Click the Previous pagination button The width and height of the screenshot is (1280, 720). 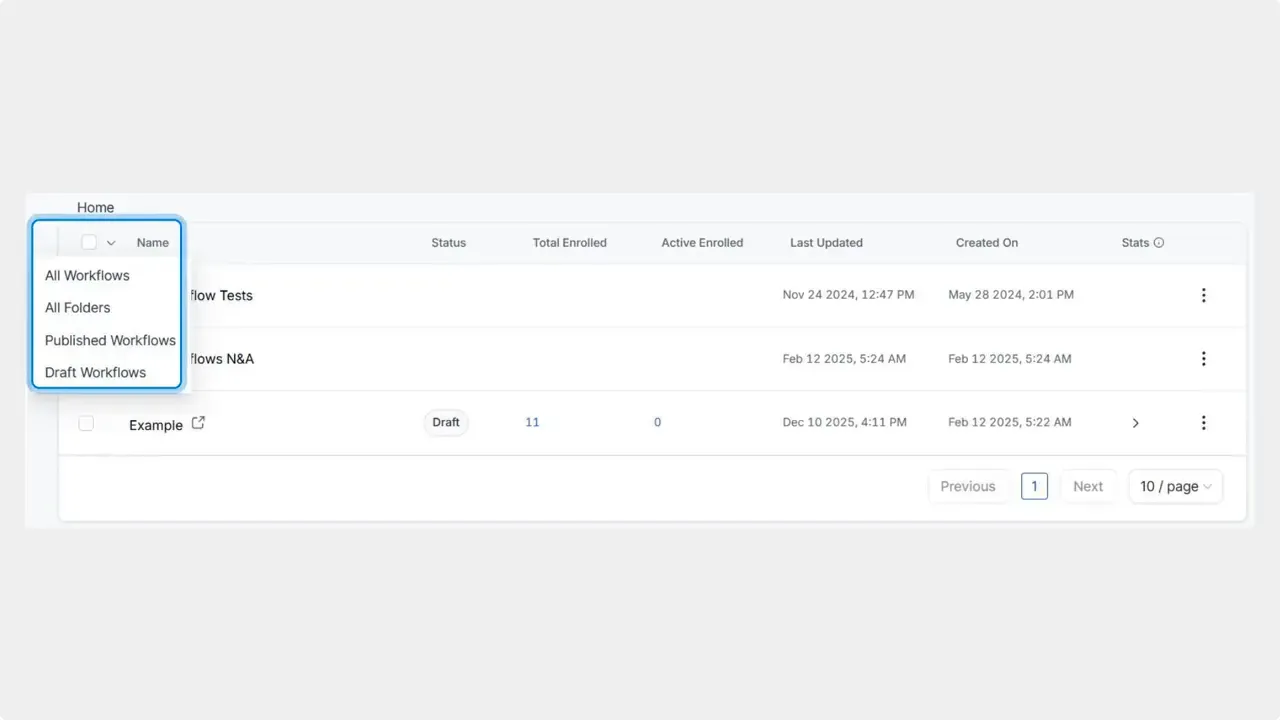point(967,486)
